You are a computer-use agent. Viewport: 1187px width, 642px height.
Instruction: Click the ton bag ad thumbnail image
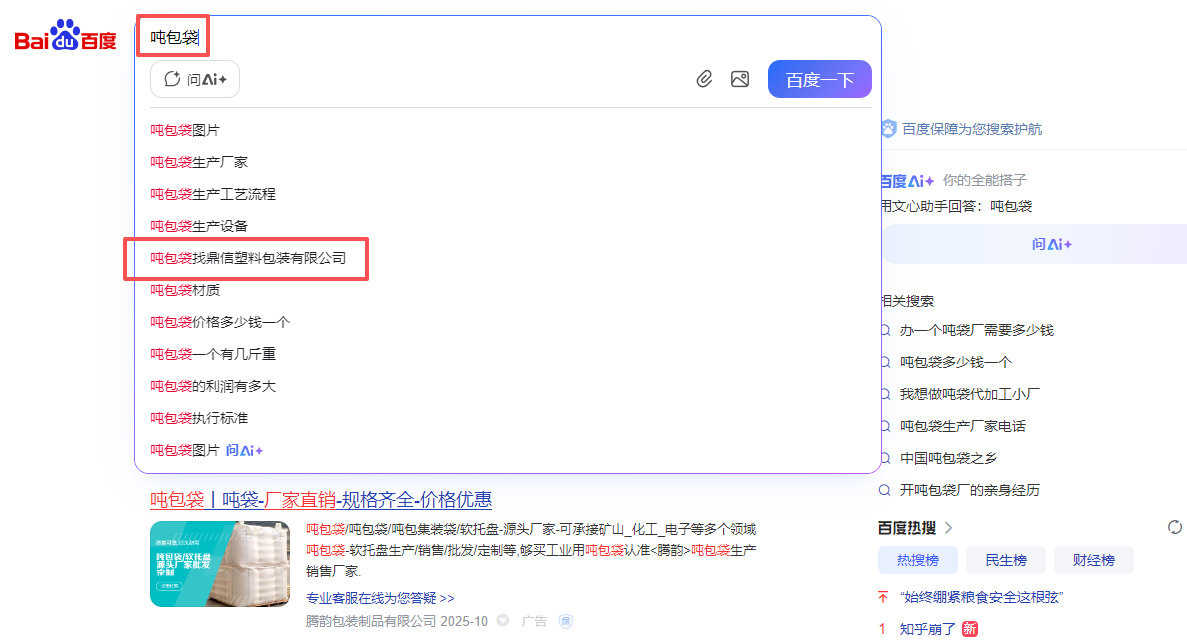220,564
